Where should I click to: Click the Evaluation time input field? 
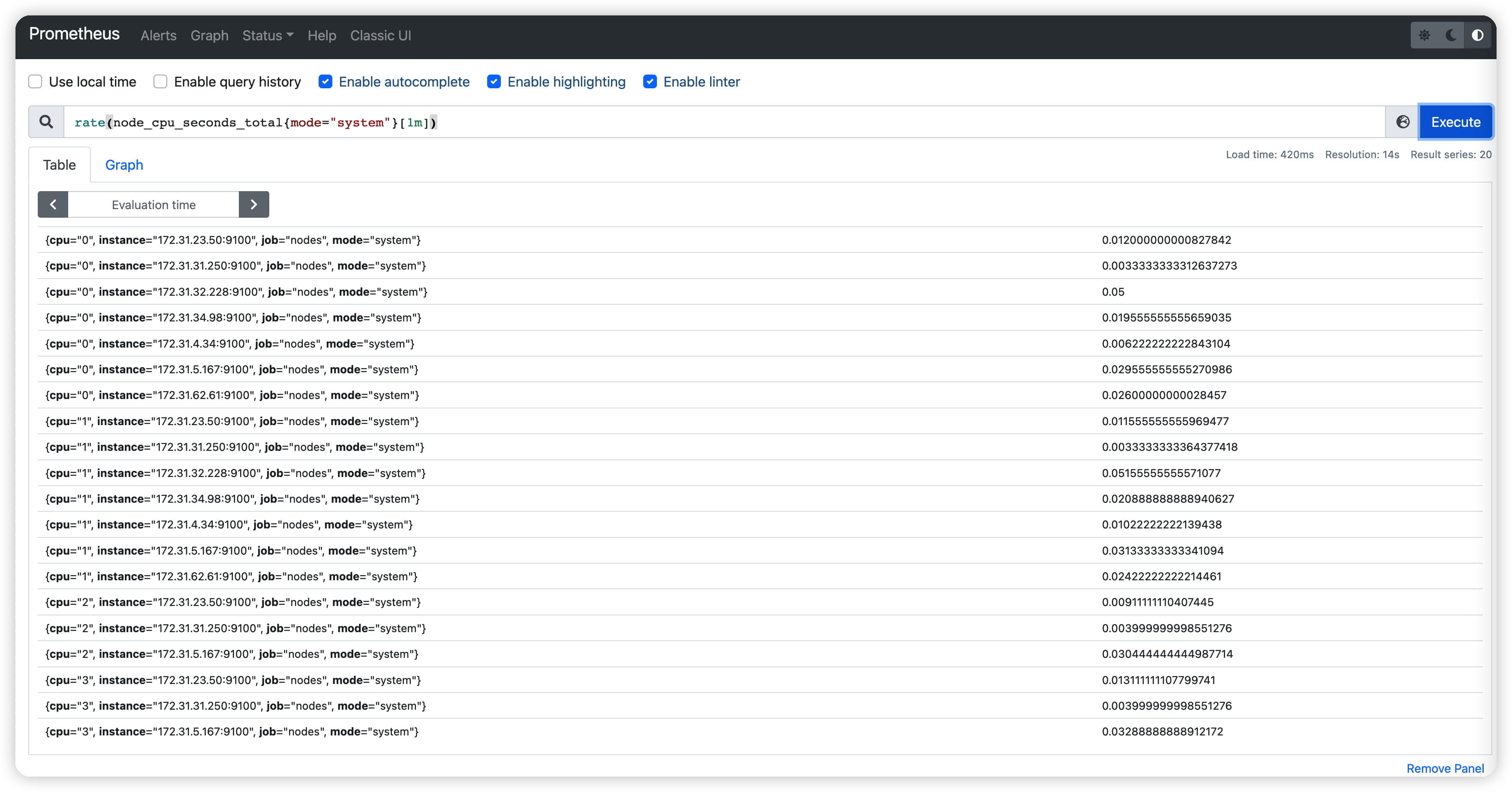(x=154, y=205)
